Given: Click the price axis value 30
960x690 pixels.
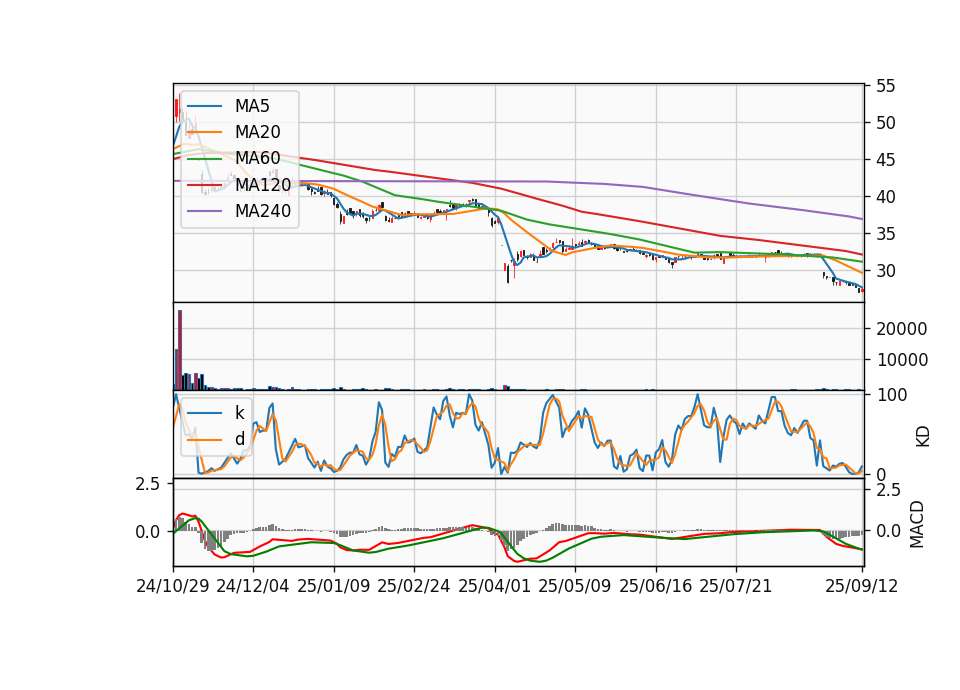Looking at the screenshot, I should (x=886, y=271).
